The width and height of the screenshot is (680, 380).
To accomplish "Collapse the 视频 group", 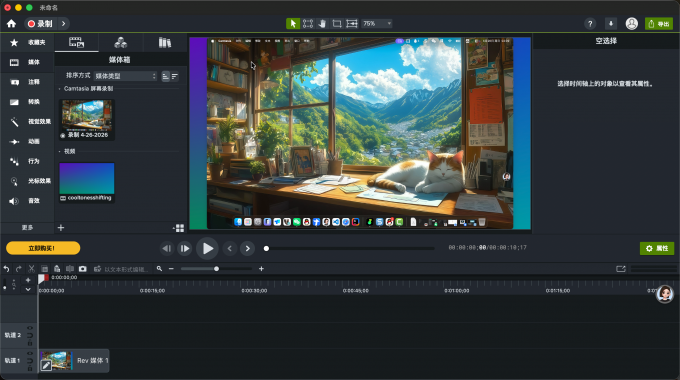I will [60, 151].
